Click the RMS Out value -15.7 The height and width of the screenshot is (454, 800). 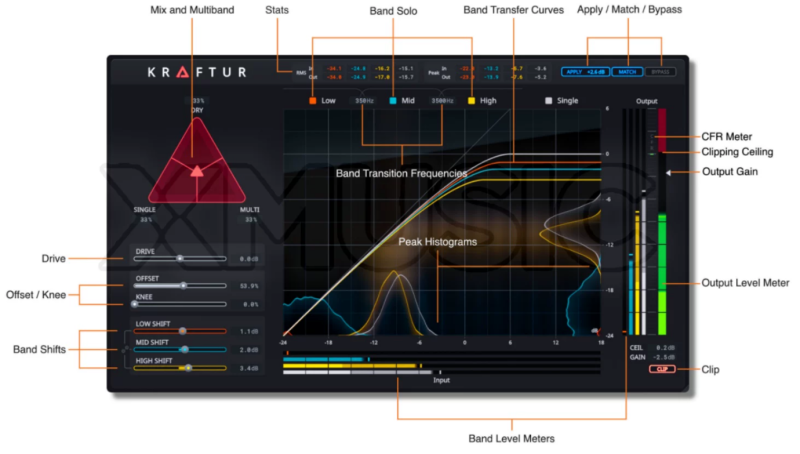[406, 77]
